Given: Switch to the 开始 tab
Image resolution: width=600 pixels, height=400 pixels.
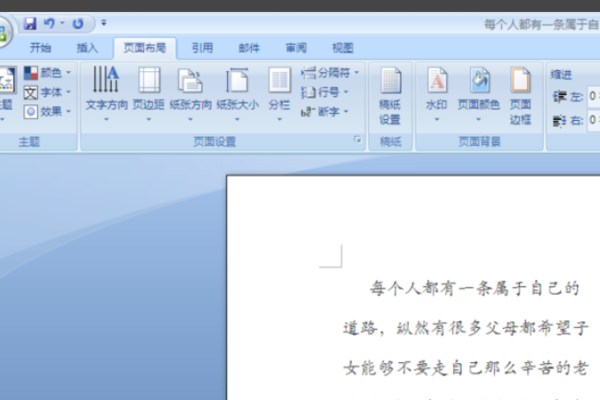Looking at the screenshot, I should tap(41, 48).
